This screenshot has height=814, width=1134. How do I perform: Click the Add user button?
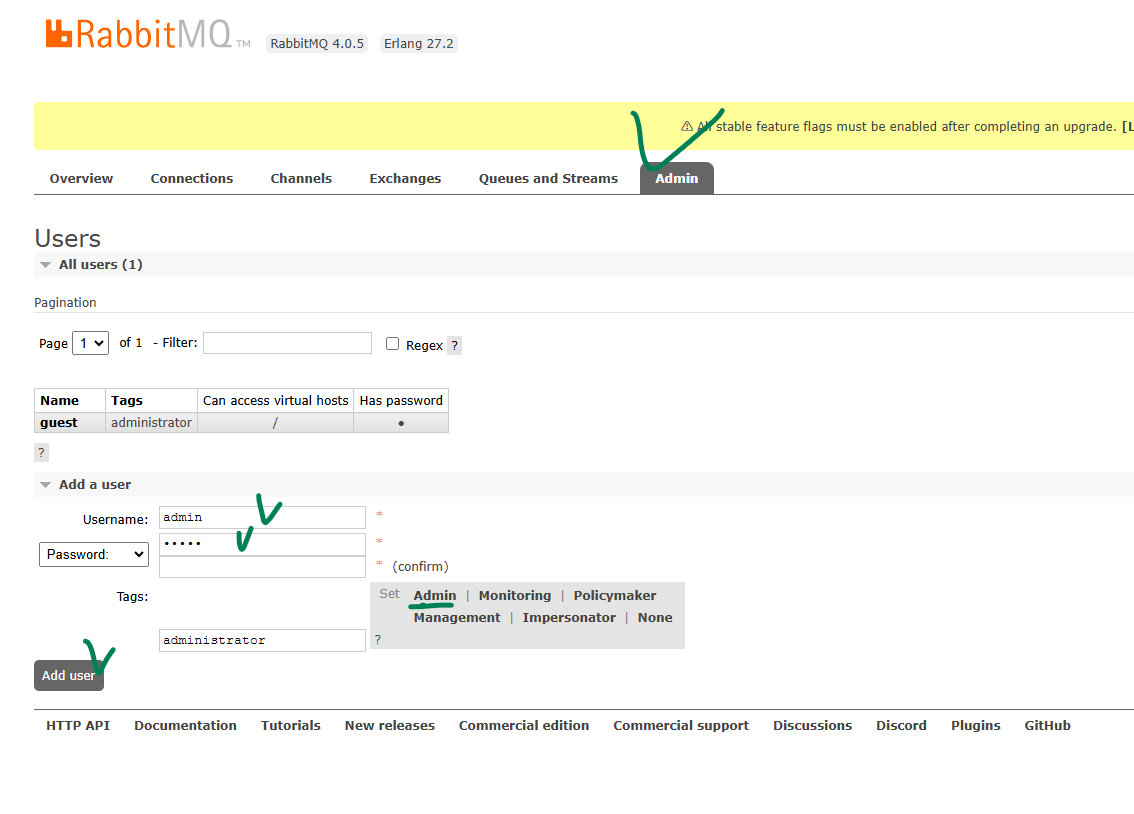[69, 675]
